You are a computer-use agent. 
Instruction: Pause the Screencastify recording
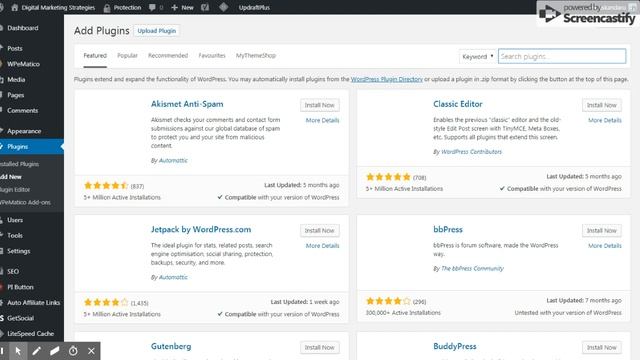pos(2,351)
